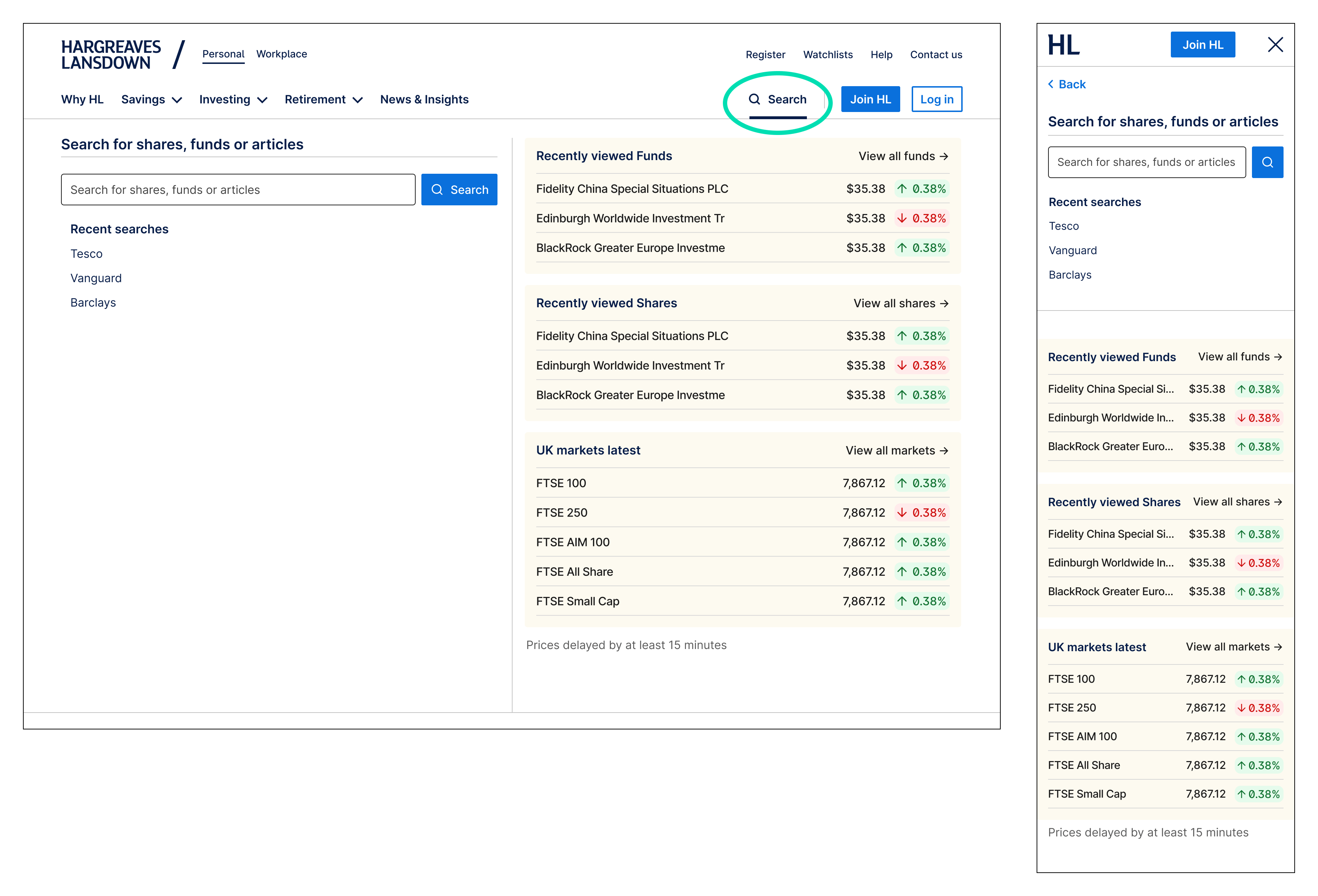1318x896 pixels.
Task: Switch to the Workplace tab
Action: pyautogui.click(x=281, y=54)
